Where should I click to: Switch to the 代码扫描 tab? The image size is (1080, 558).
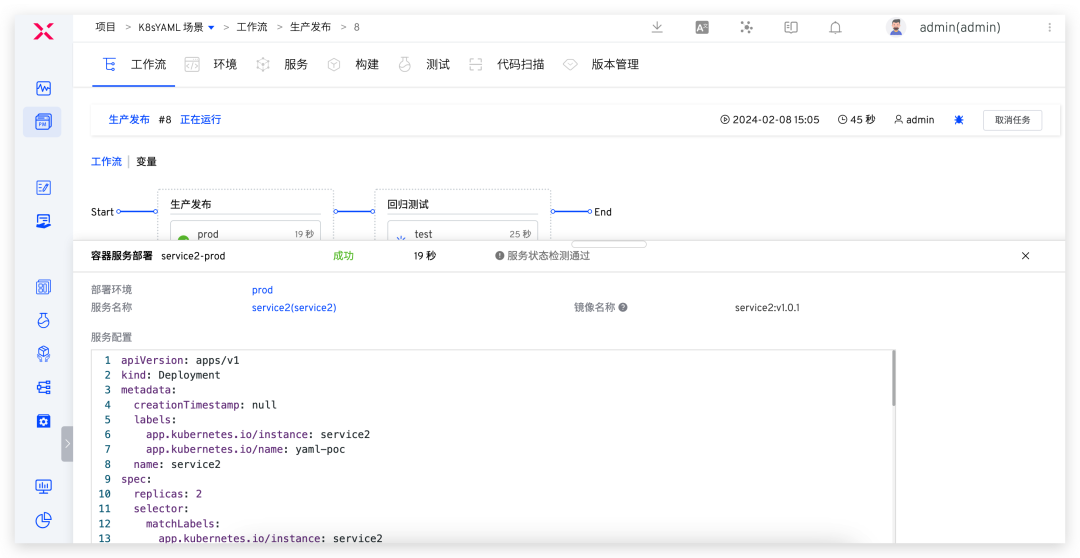pos(506,65)
